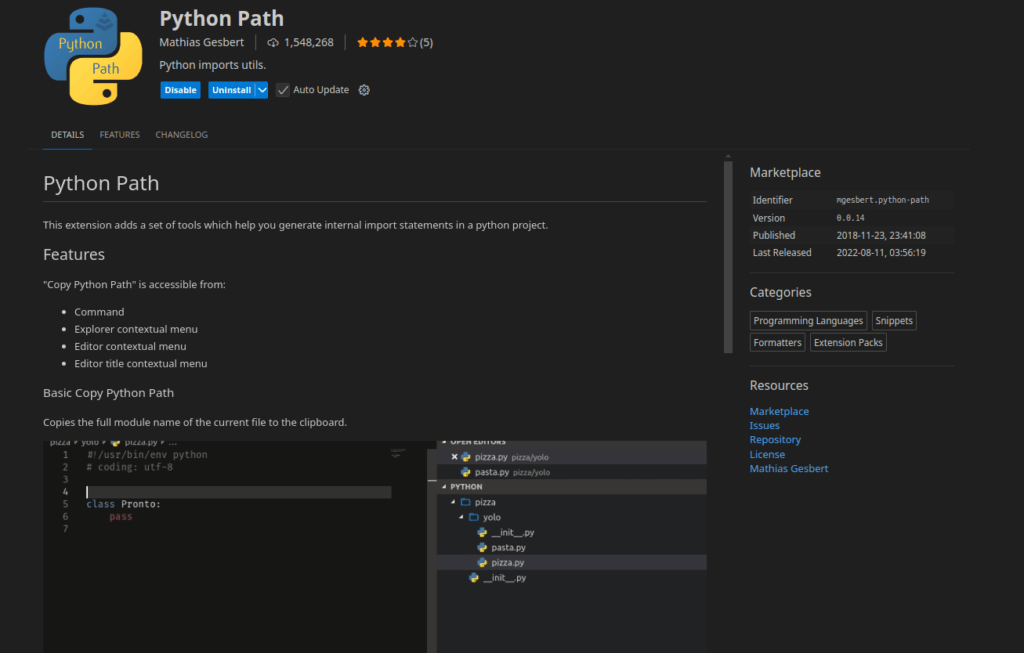Click the Python Path extension logo
1024x653 pixels.
coord(92,57)
